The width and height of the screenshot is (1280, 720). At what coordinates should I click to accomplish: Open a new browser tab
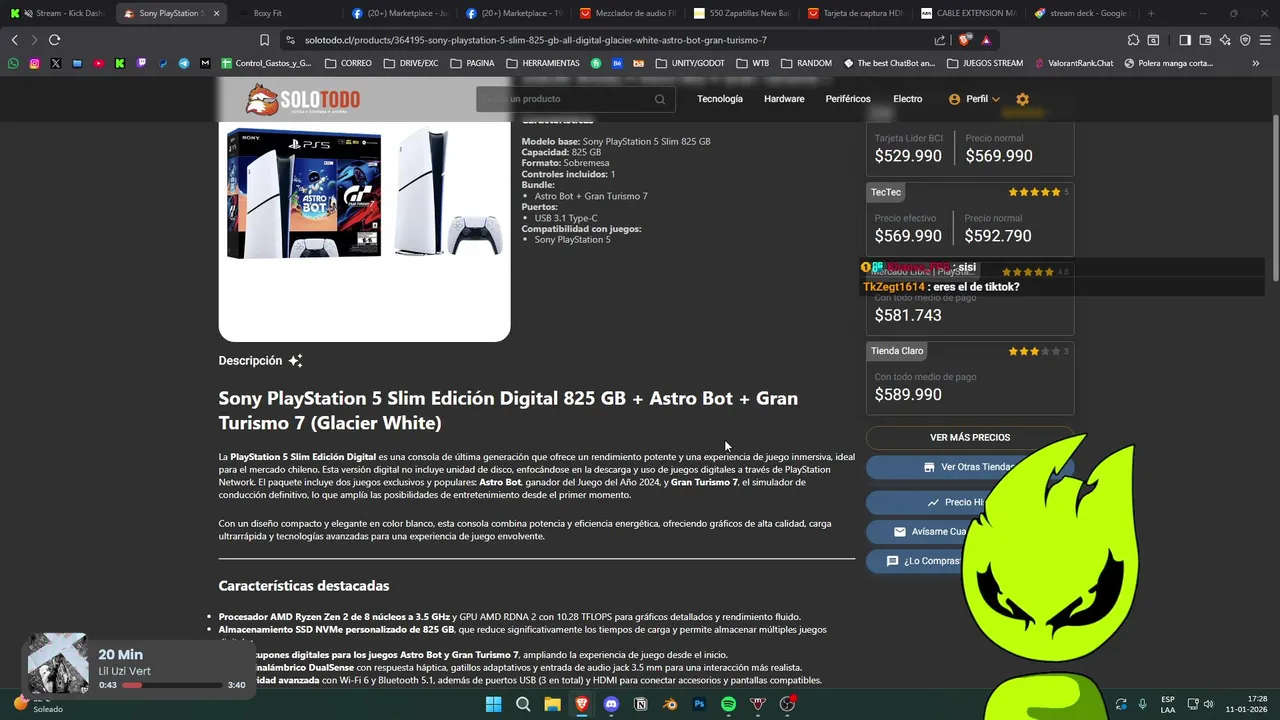pos(1151,13)
